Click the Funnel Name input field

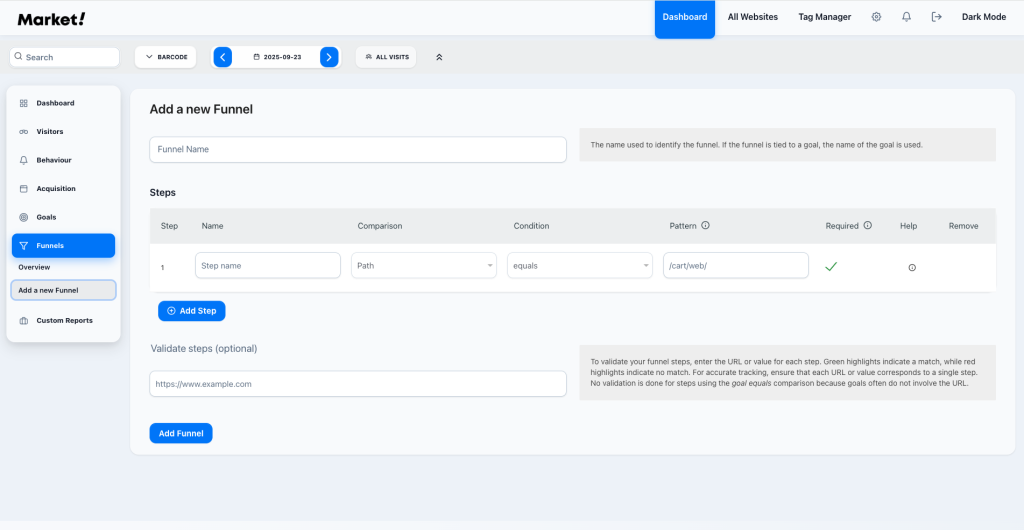(x=358, y=149)
